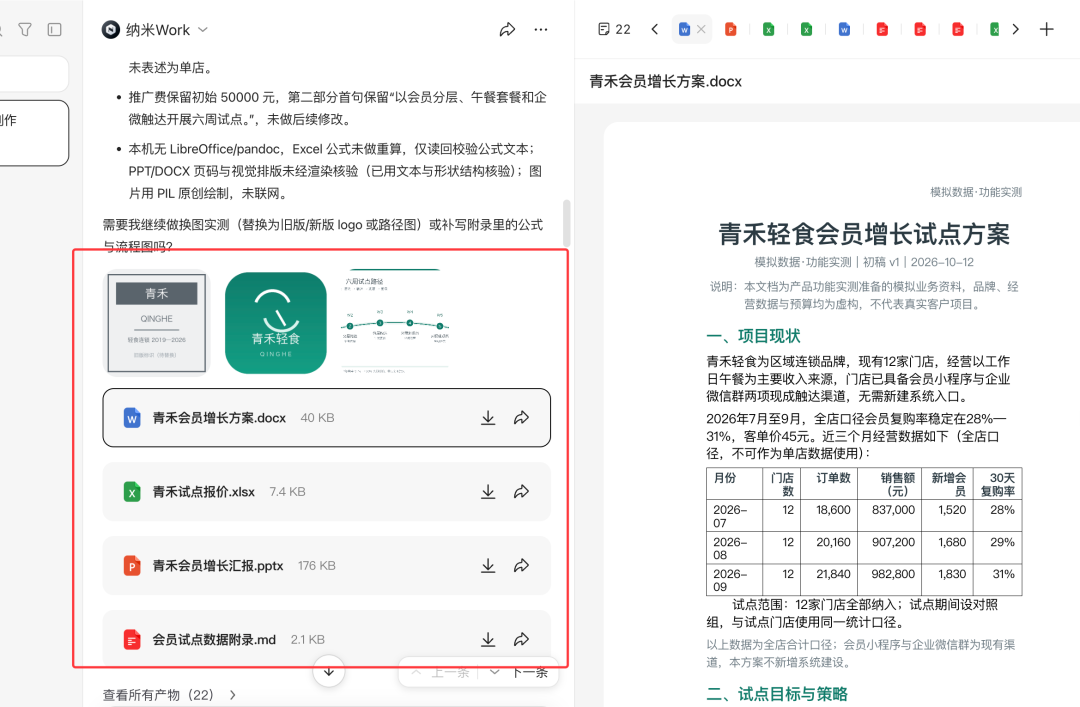Go to previous file tabs with left chevron
Screen dimensions: 1080x707
click(654, 29)
